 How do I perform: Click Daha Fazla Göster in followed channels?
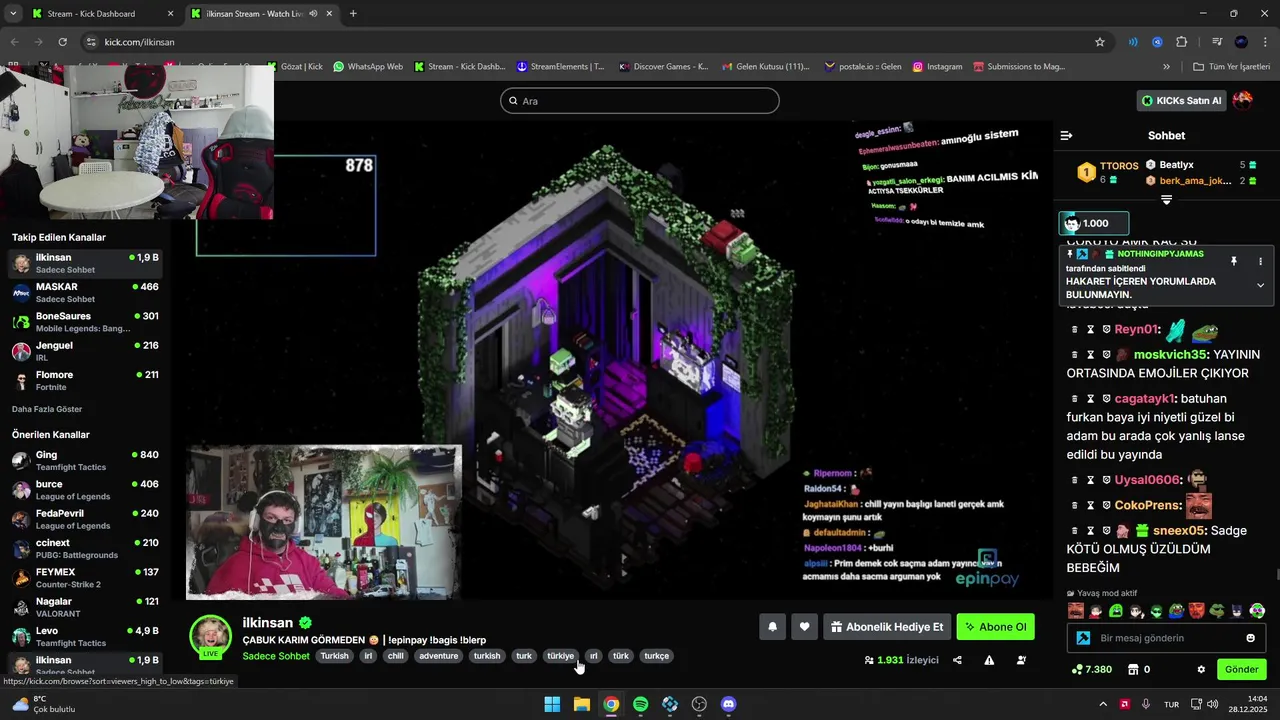pos(47,409)
